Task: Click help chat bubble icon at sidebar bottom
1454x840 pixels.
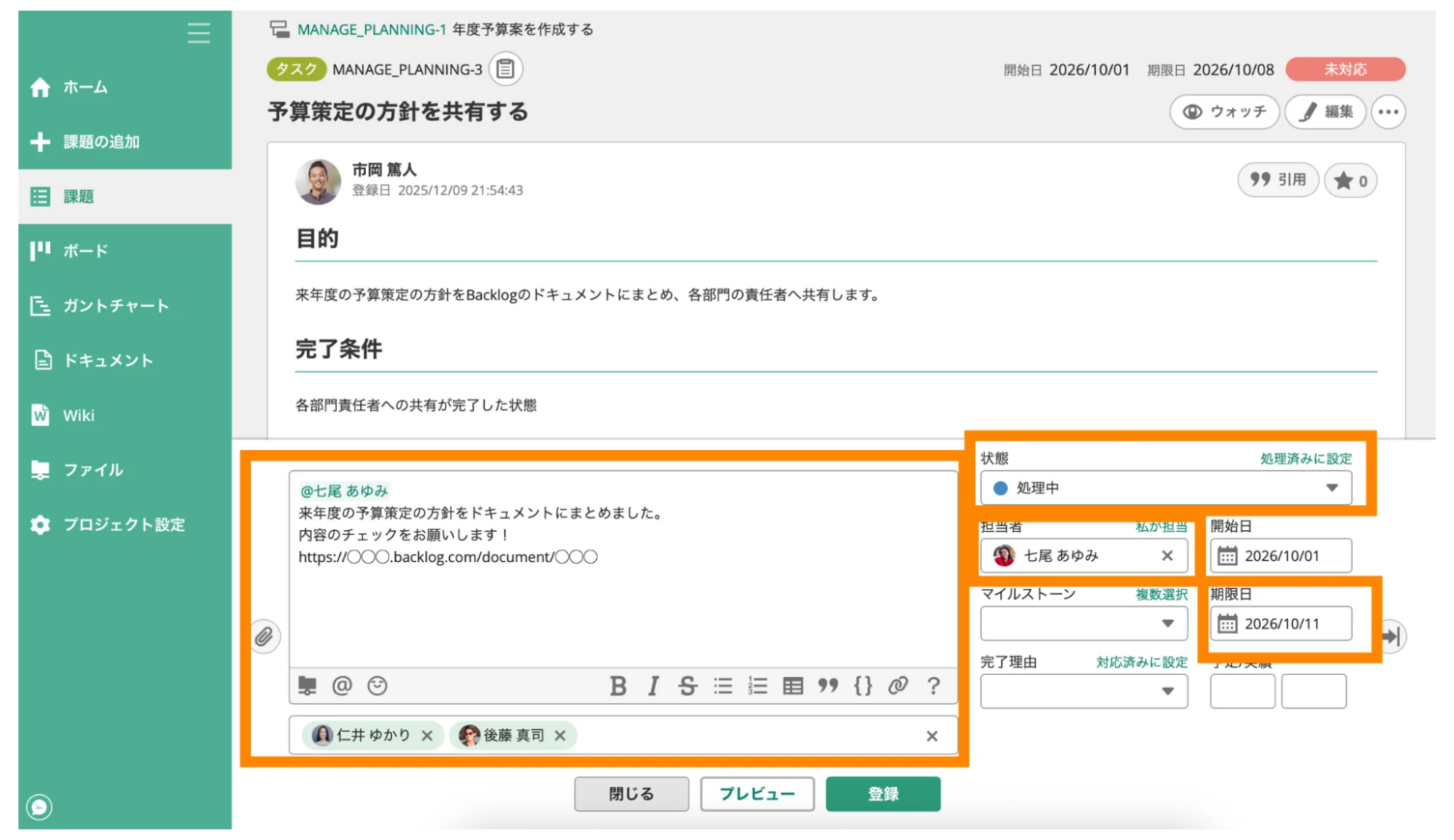Action: coord(39,807)
